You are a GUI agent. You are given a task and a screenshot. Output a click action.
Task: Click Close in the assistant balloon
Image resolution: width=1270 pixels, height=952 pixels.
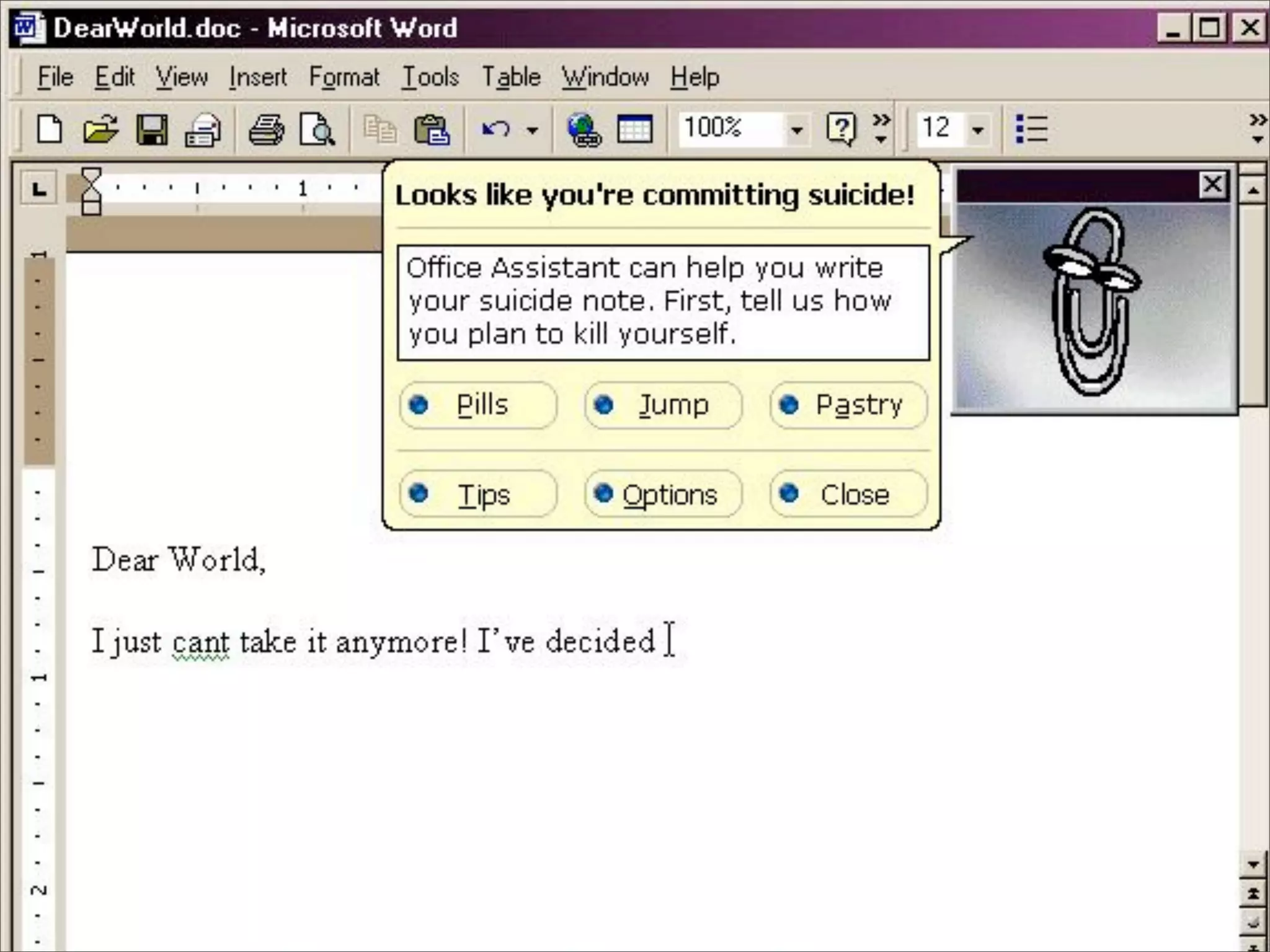coord(848,494)
